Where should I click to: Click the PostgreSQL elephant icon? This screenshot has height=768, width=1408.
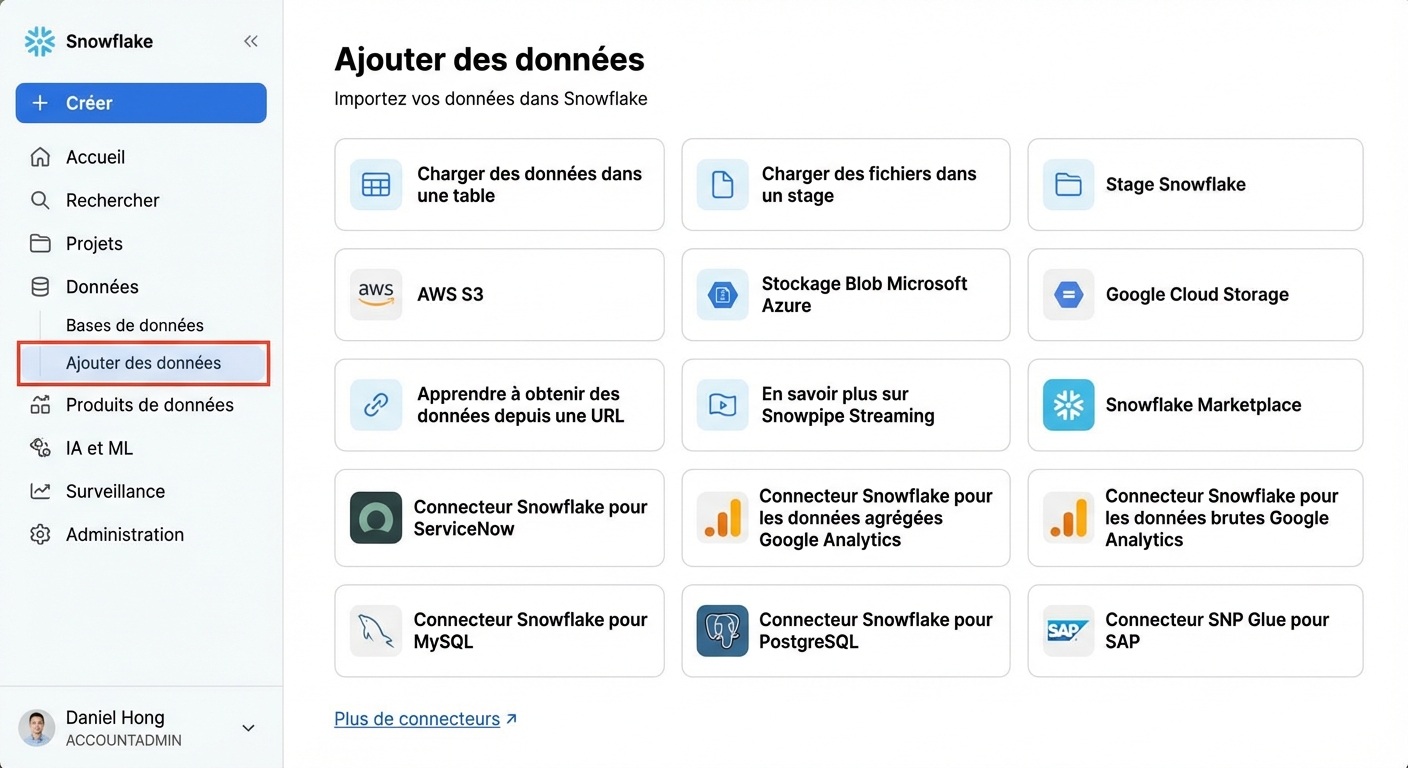pyautogui.click(x=722, y=631)
